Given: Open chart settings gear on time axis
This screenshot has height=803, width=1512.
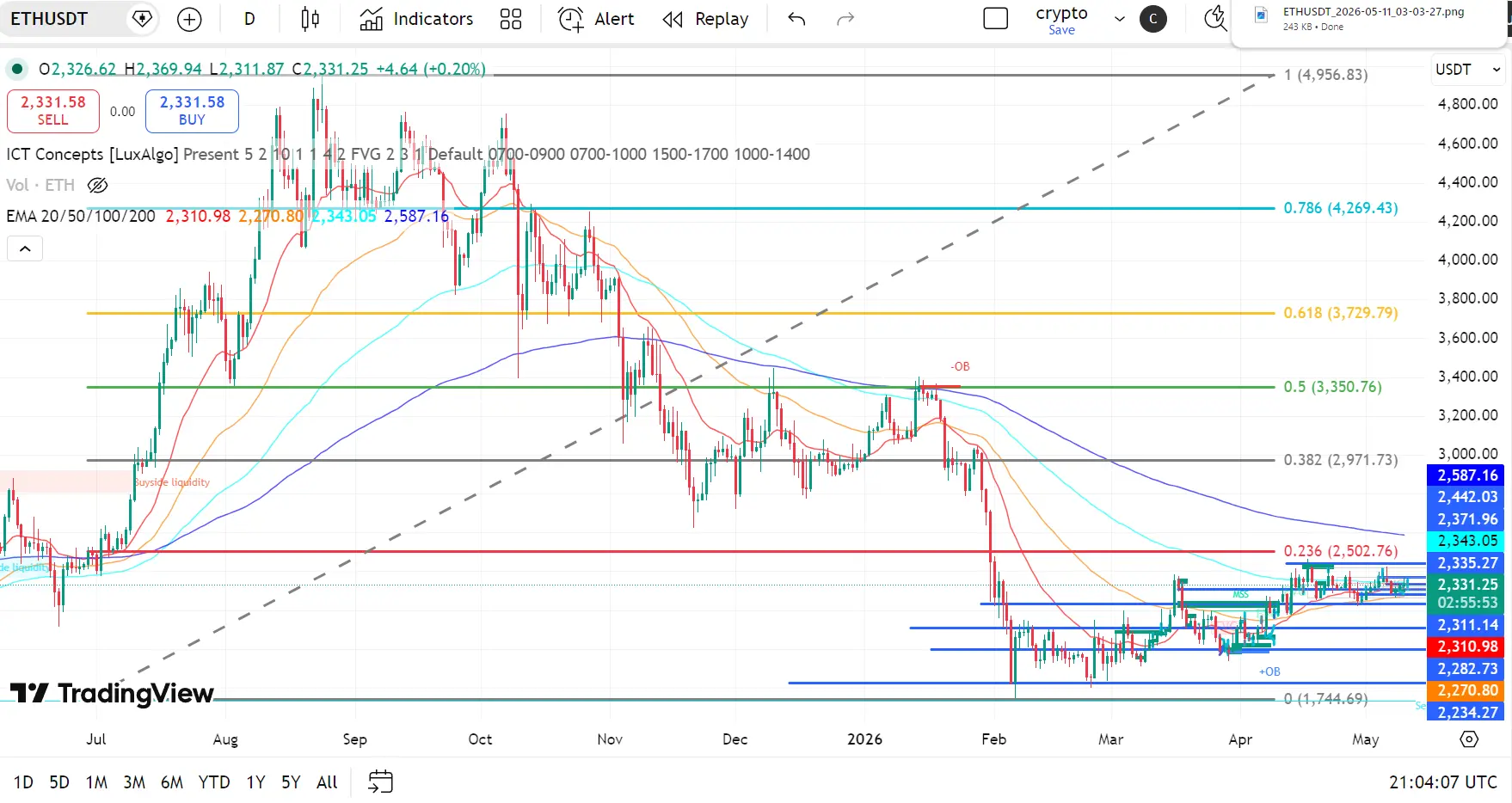Looking at the screenshot, I should pyautogui.click(x=1469, y=739).
